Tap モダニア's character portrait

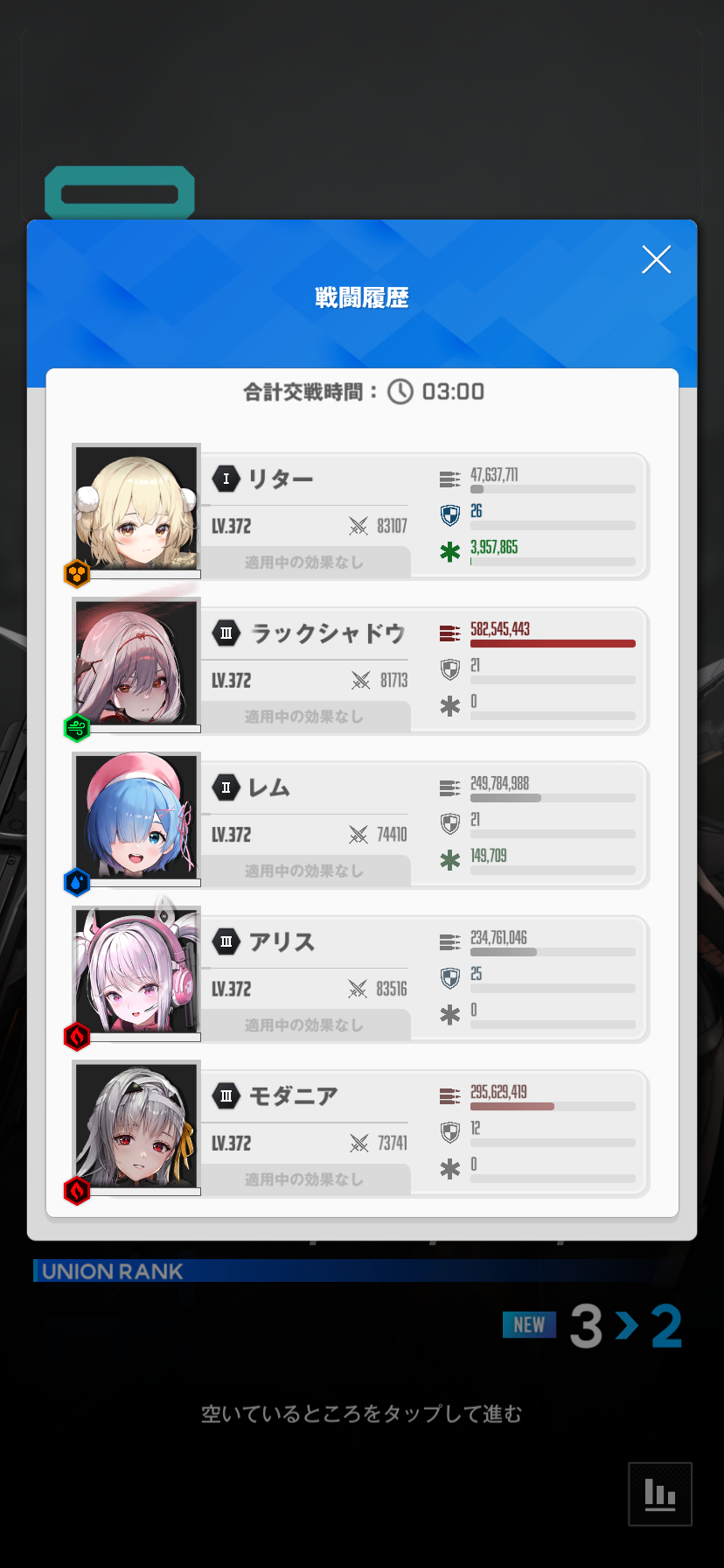136,1127
